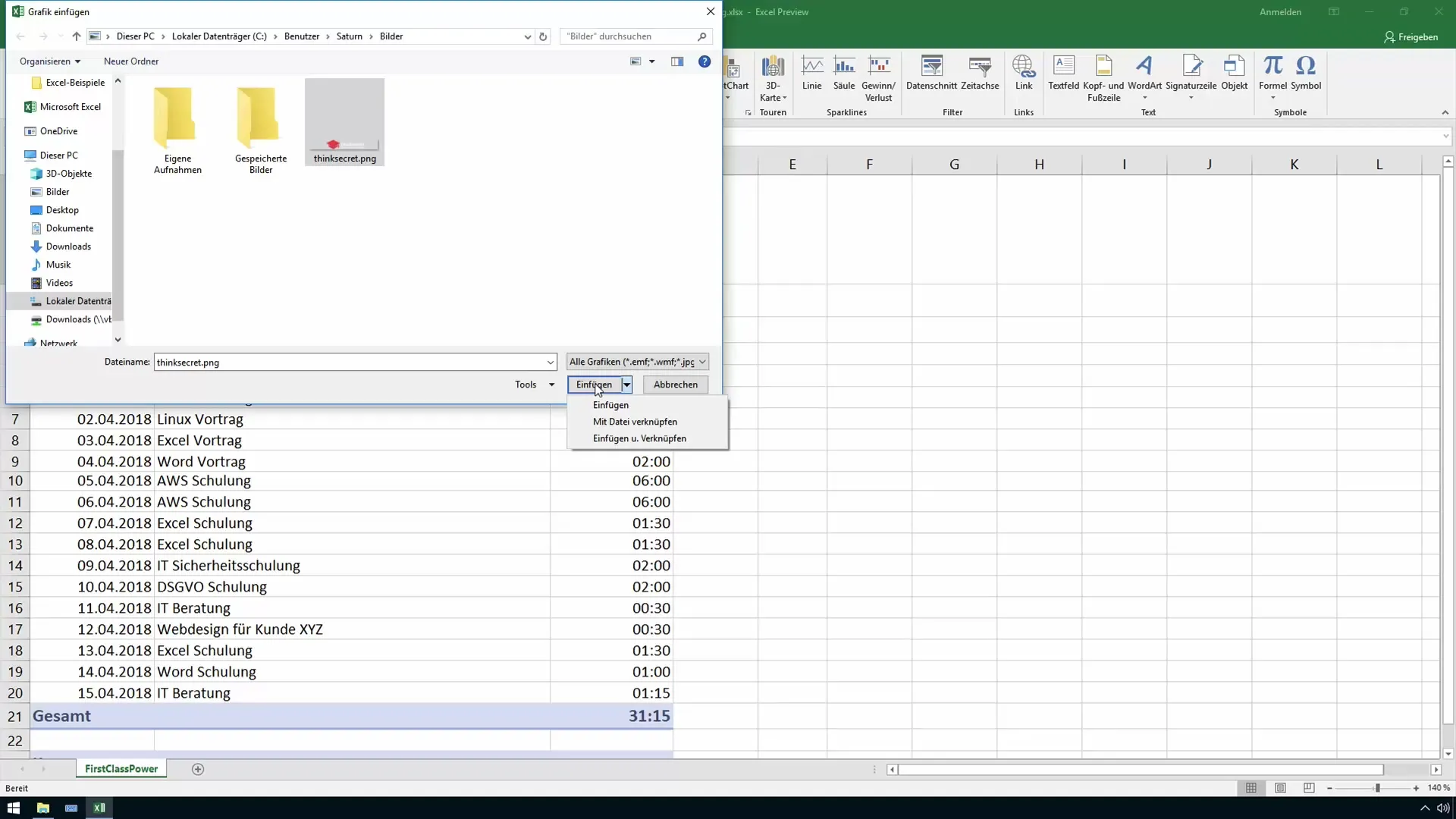The width and height of the screenshot is (1456, 819).
Task: Add a Zeitachse filter
Action: [980, 74]
